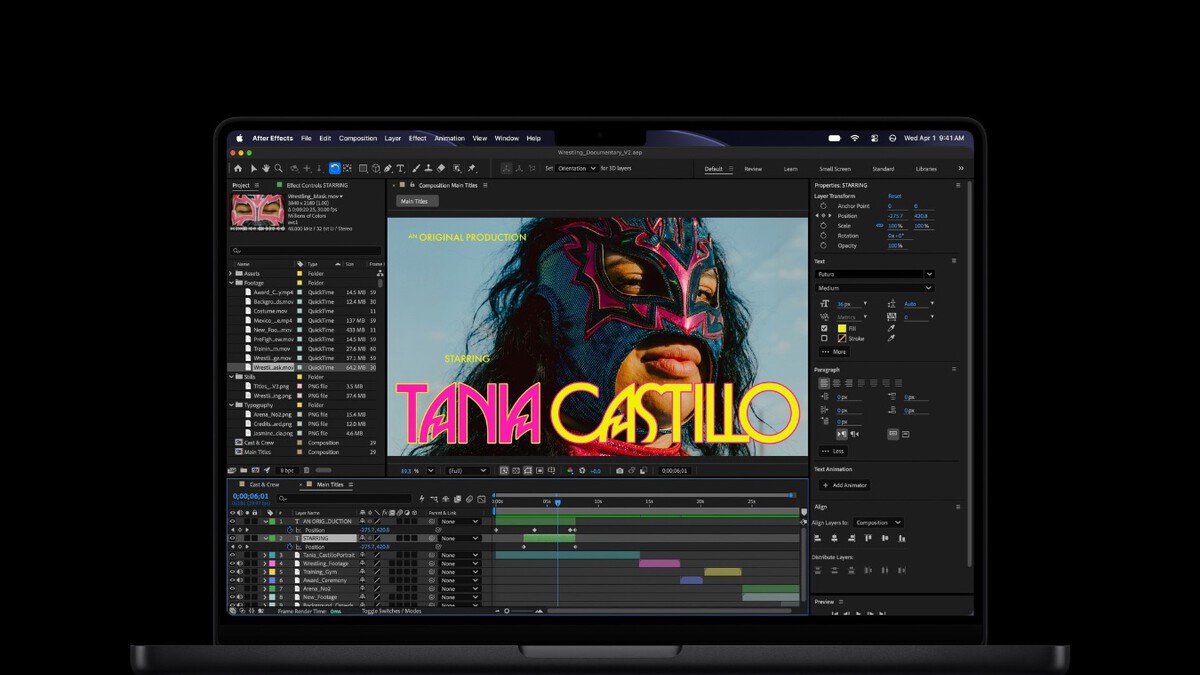This screenshot has height=675, width=1200.
Task: Open the Composition menu
Action: click(358, 138)
